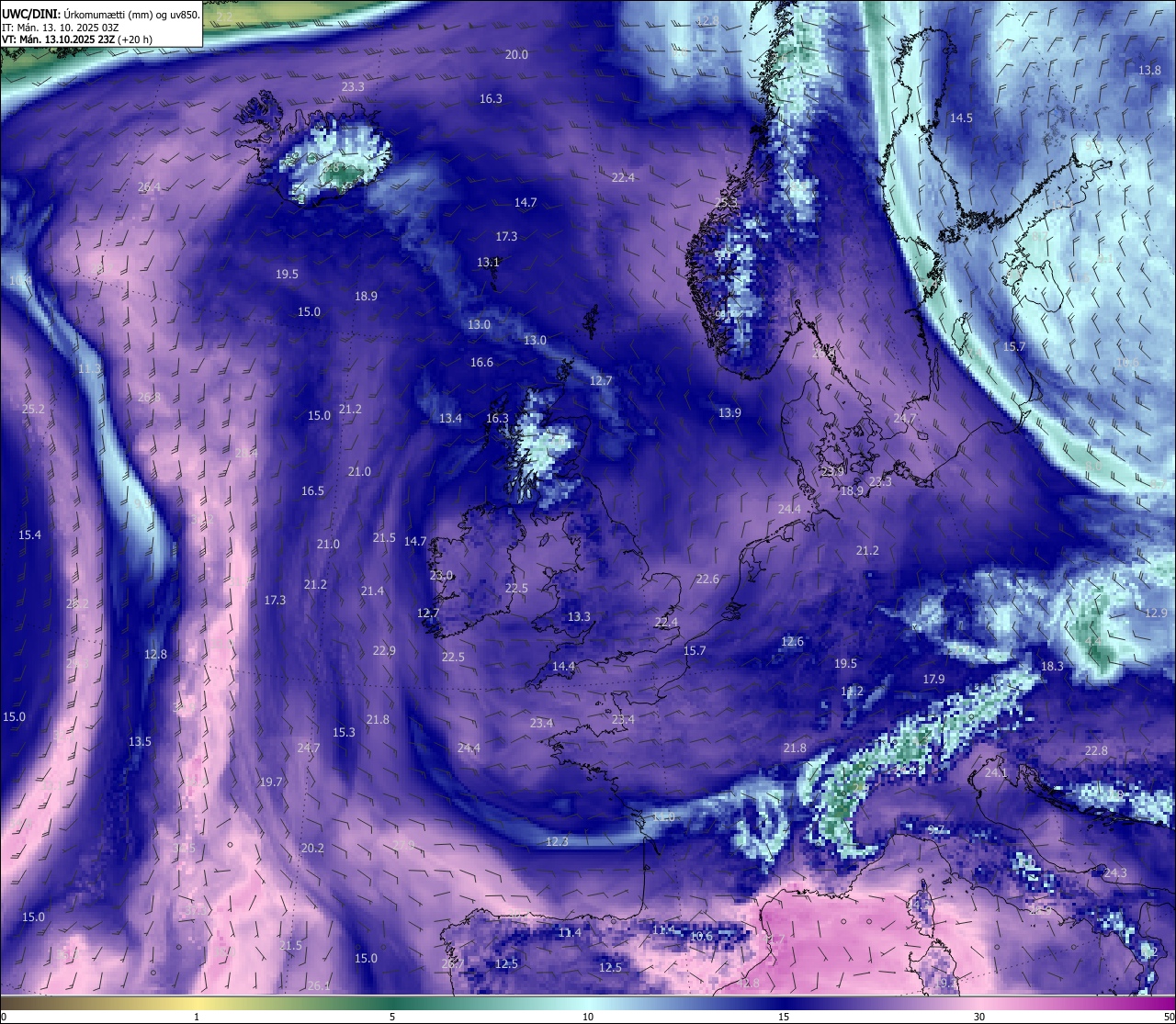Click the 14.4 value over southwest England
Viewport: 1176px width, 1024px height.
tap(563, 666)
